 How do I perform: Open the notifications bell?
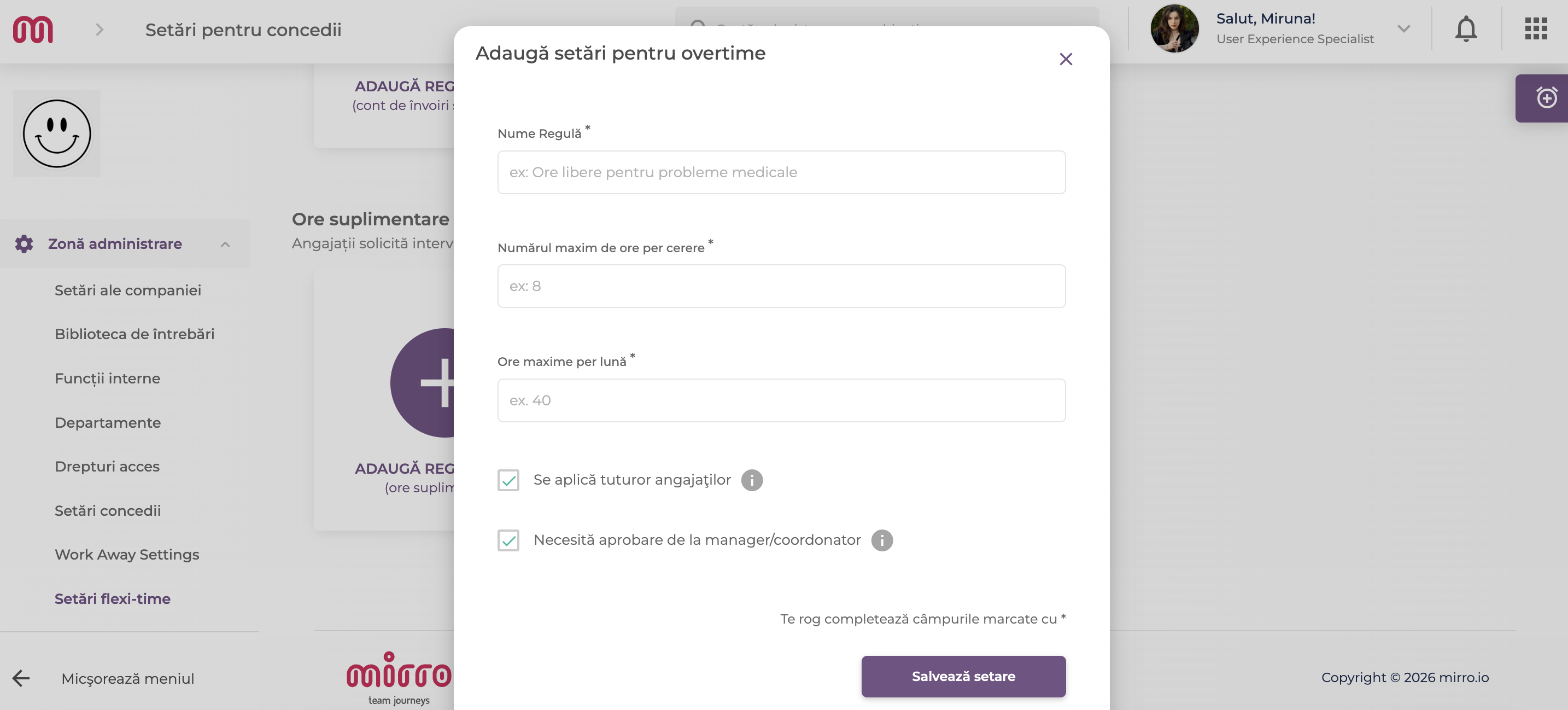coord(1466,28)
